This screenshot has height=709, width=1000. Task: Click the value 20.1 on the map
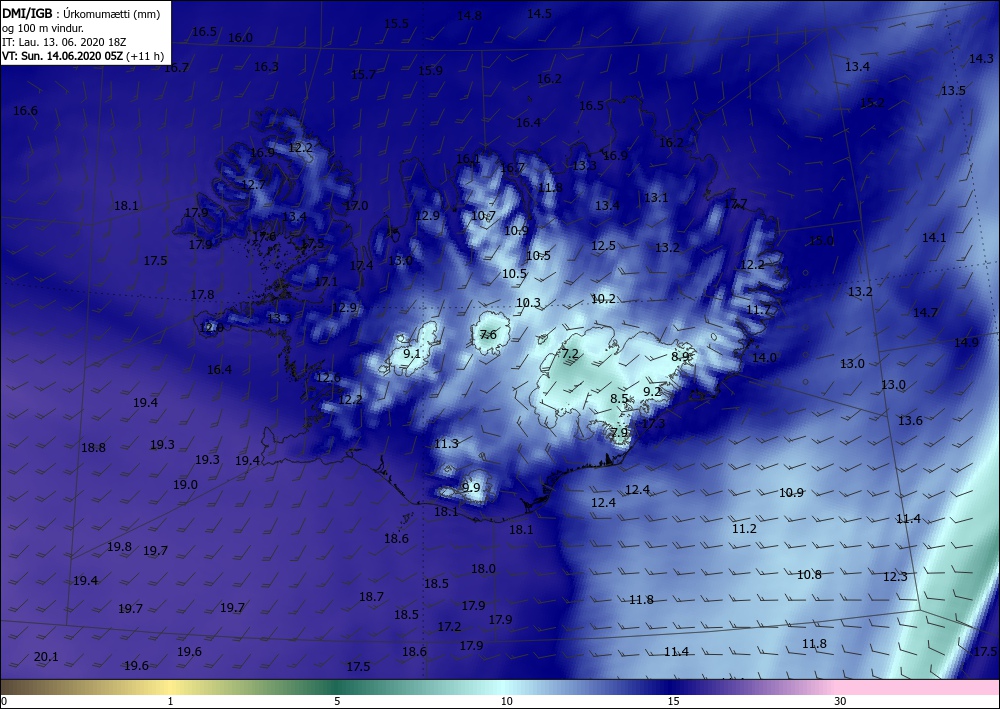pyautogui.click(x=46, y=657)
